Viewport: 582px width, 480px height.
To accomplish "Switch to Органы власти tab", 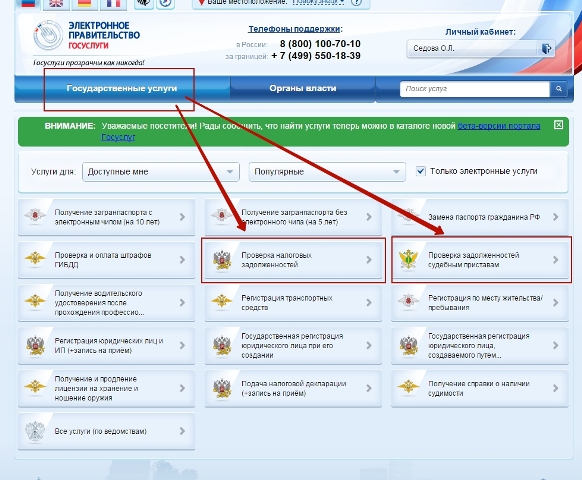I will click(303, 88).
